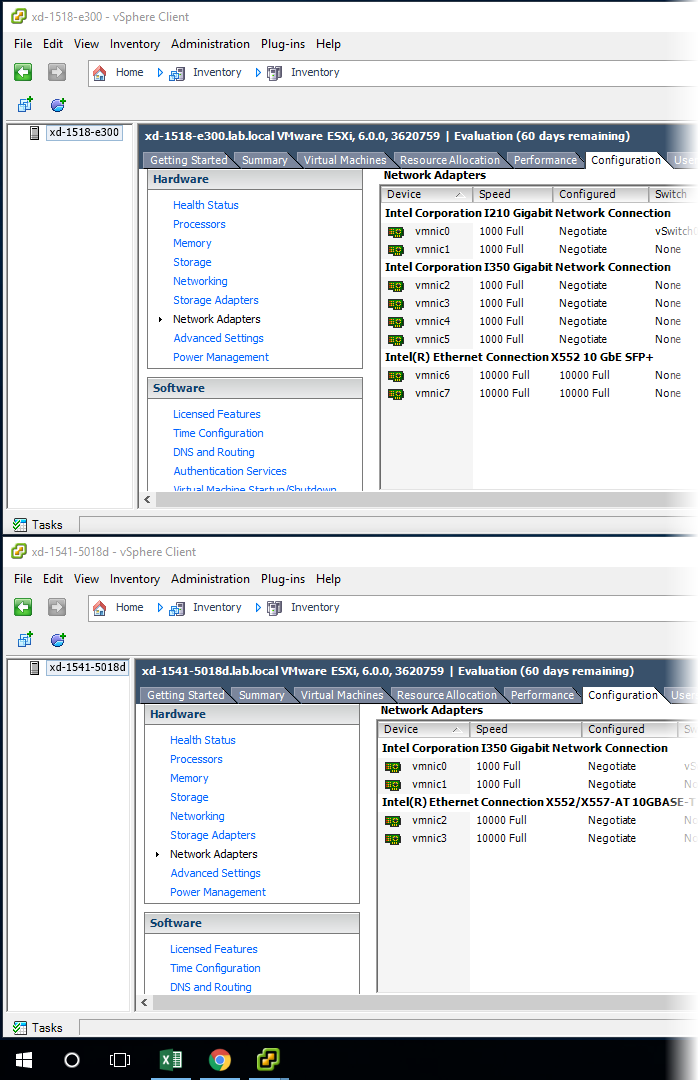The image size is (699, 1080).
Task: Open Health Status link in e300 window
Action: (x=205, y=205)
